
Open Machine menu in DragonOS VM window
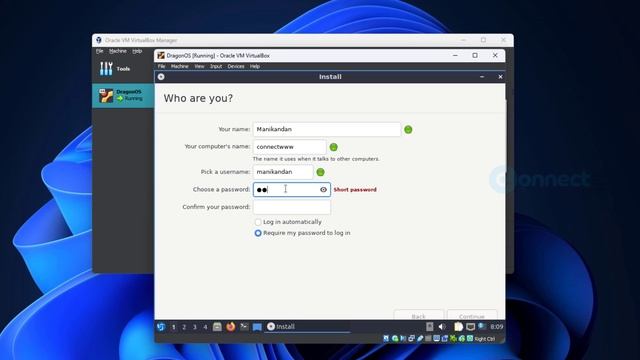(180, 66)
